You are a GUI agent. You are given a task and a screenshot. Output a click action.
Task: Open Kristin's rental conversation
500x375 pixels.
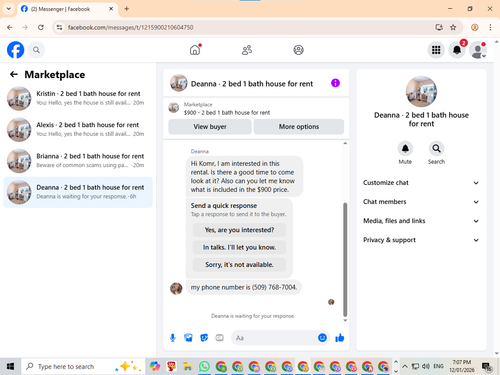tap(78, 98)
